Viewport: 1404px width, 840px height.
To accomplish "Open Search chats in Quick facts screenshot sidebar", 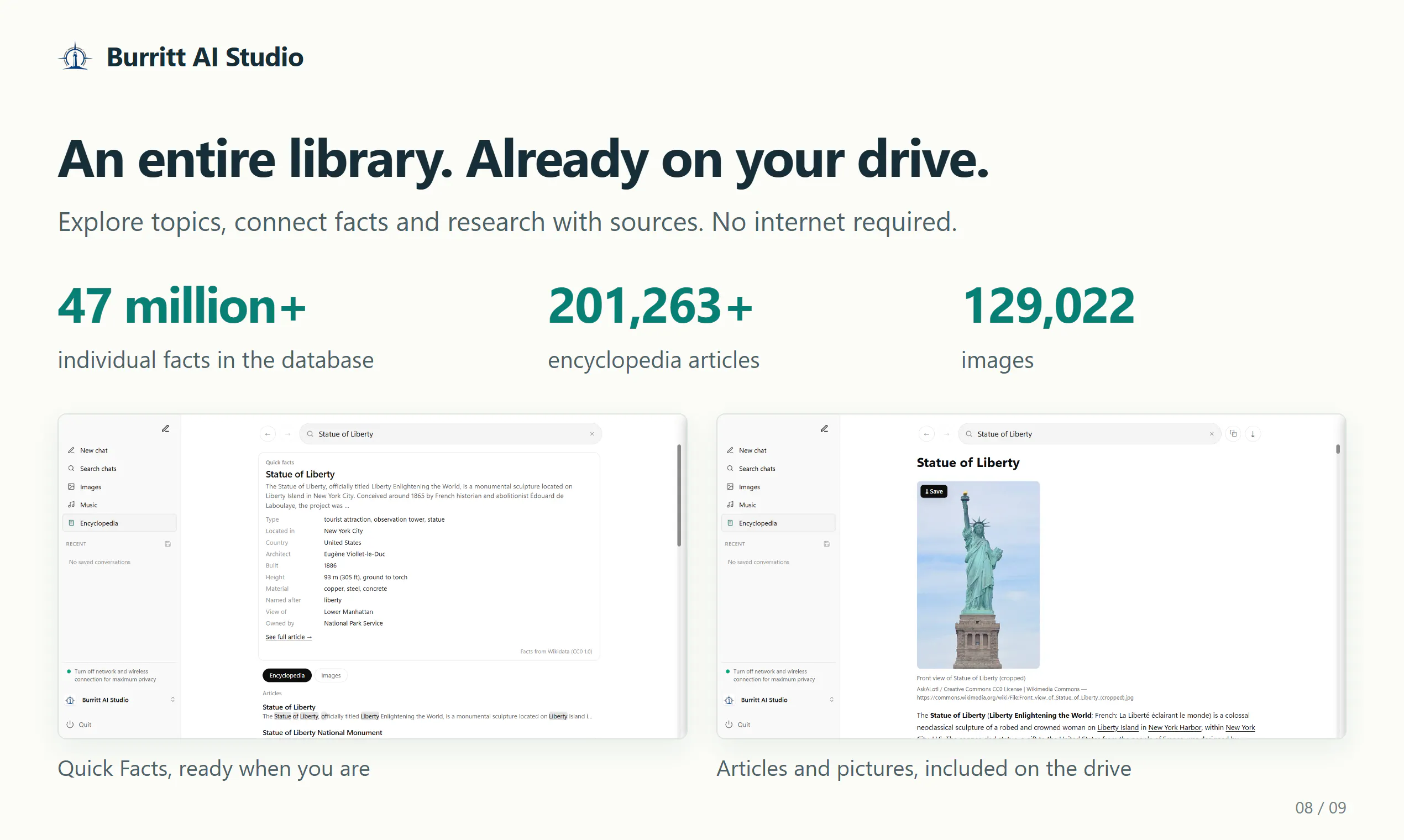I will [x=119, y=469].
